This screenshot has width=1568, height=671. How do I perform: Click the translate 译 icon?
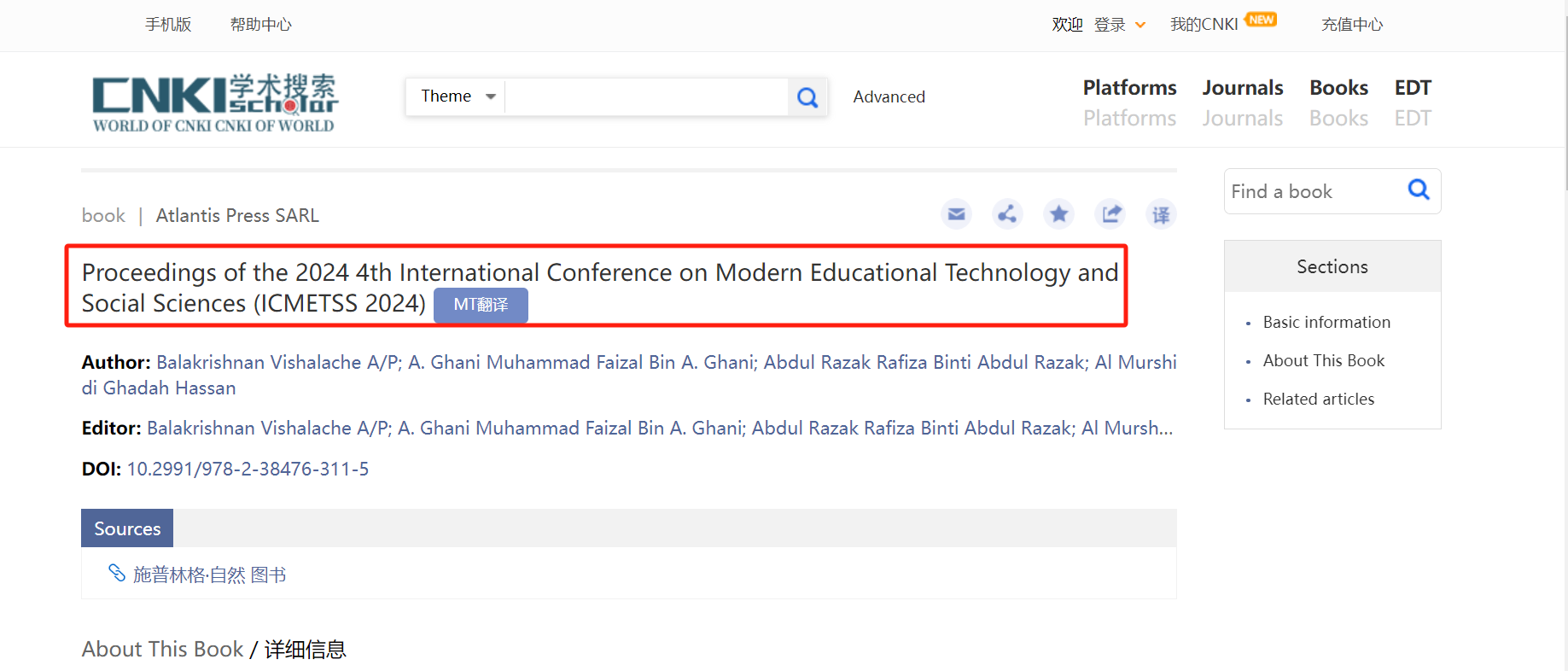pyautogui.click(x=1161, y=214)
